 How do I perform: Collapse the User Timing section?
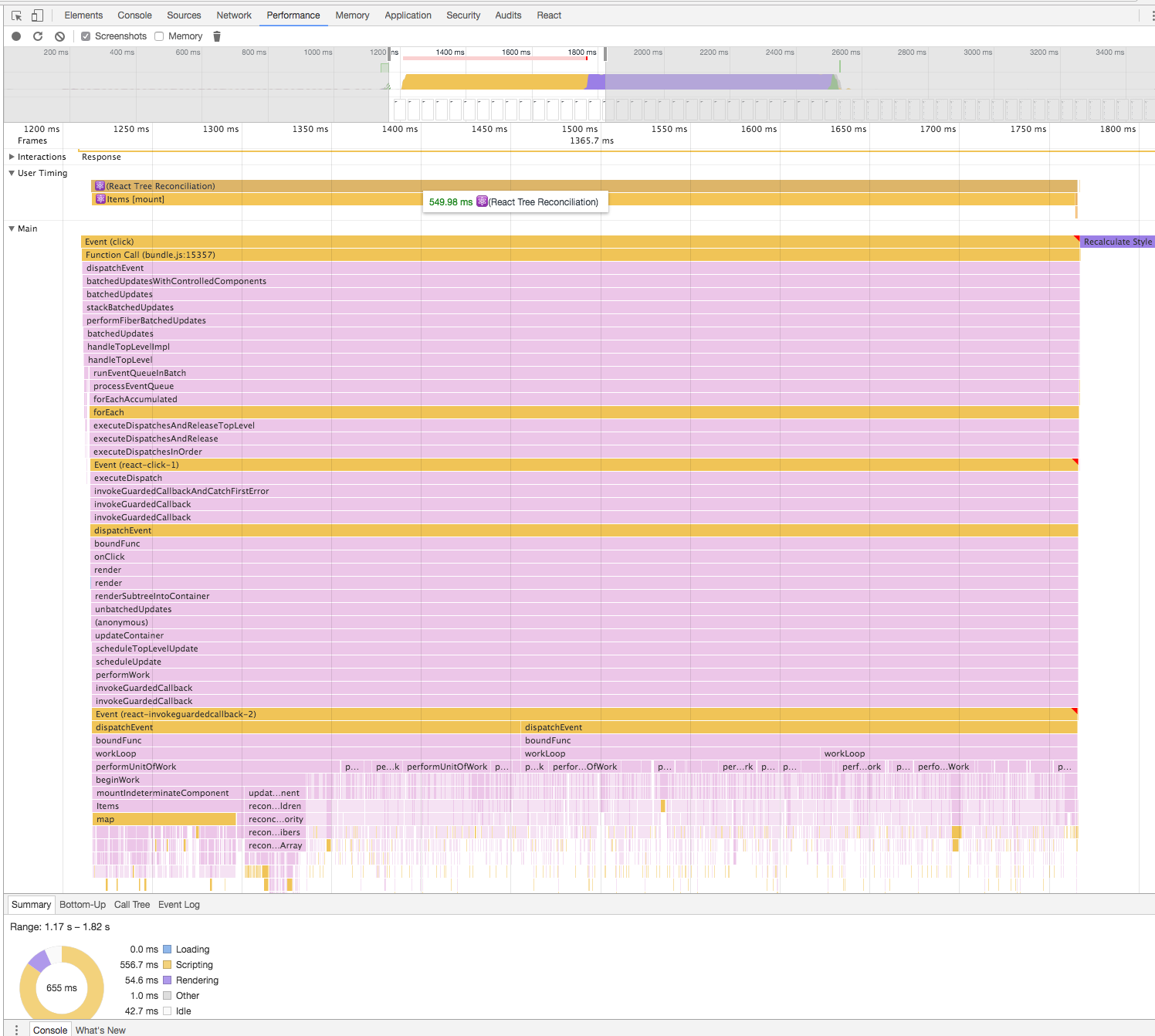(x=11, y=173)
